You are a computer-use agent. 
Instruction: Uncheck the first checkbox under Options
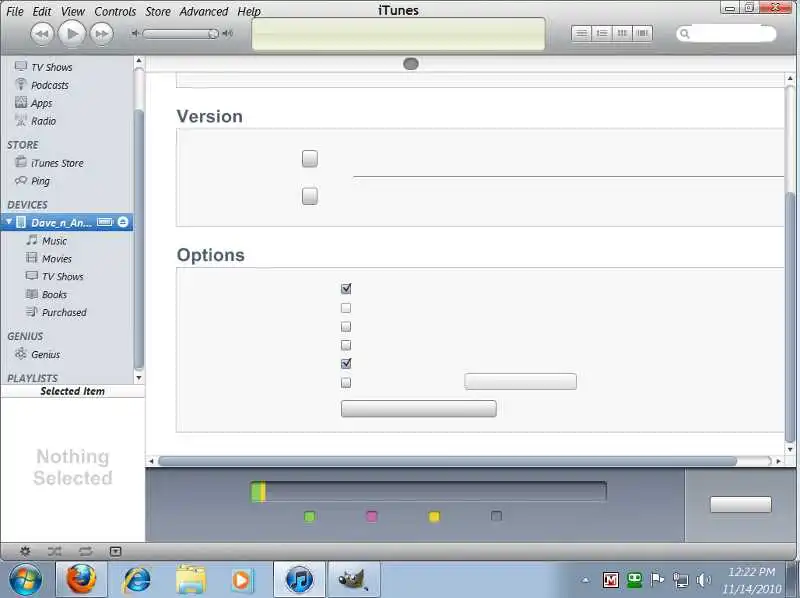(x=346, y=289)
